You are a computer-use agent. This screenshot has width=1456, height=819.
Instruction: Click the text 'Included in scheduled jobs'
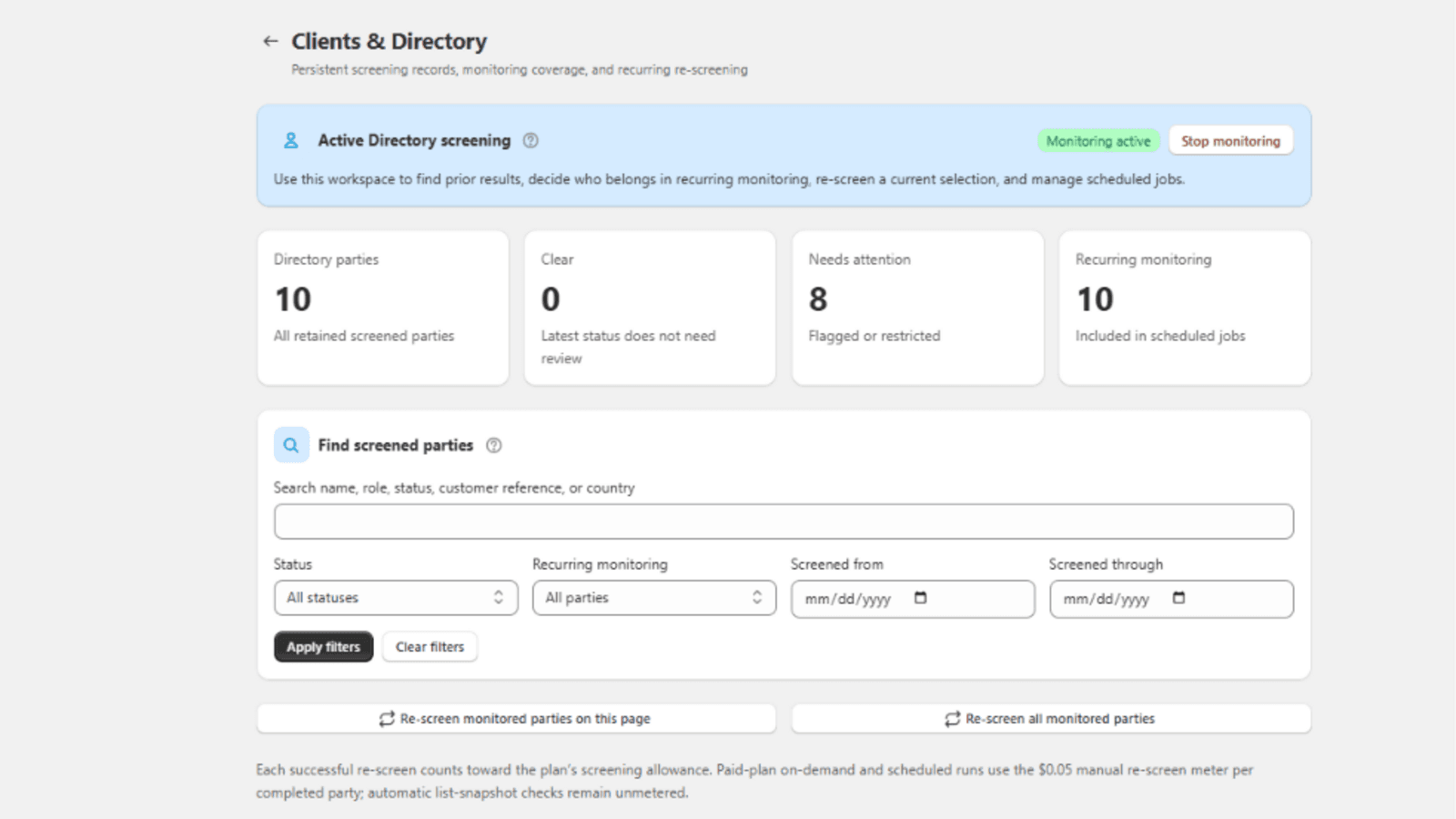pyautogui.click(x=1160, y=336)
